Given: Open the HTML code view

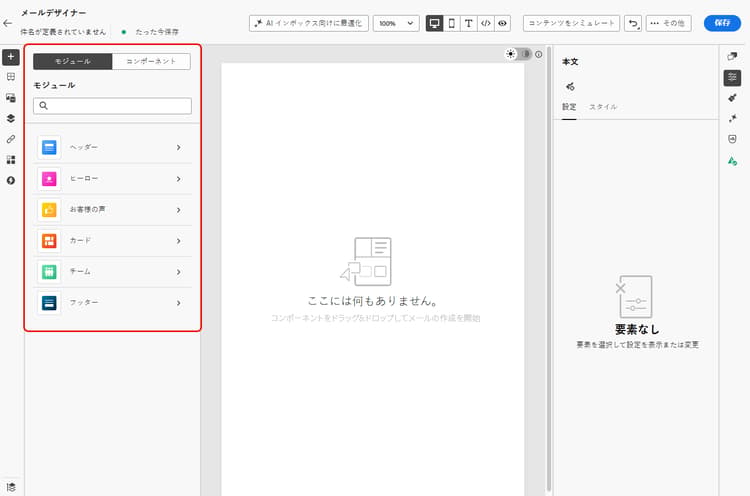Looking at the screenshot, I should (485, 23).
